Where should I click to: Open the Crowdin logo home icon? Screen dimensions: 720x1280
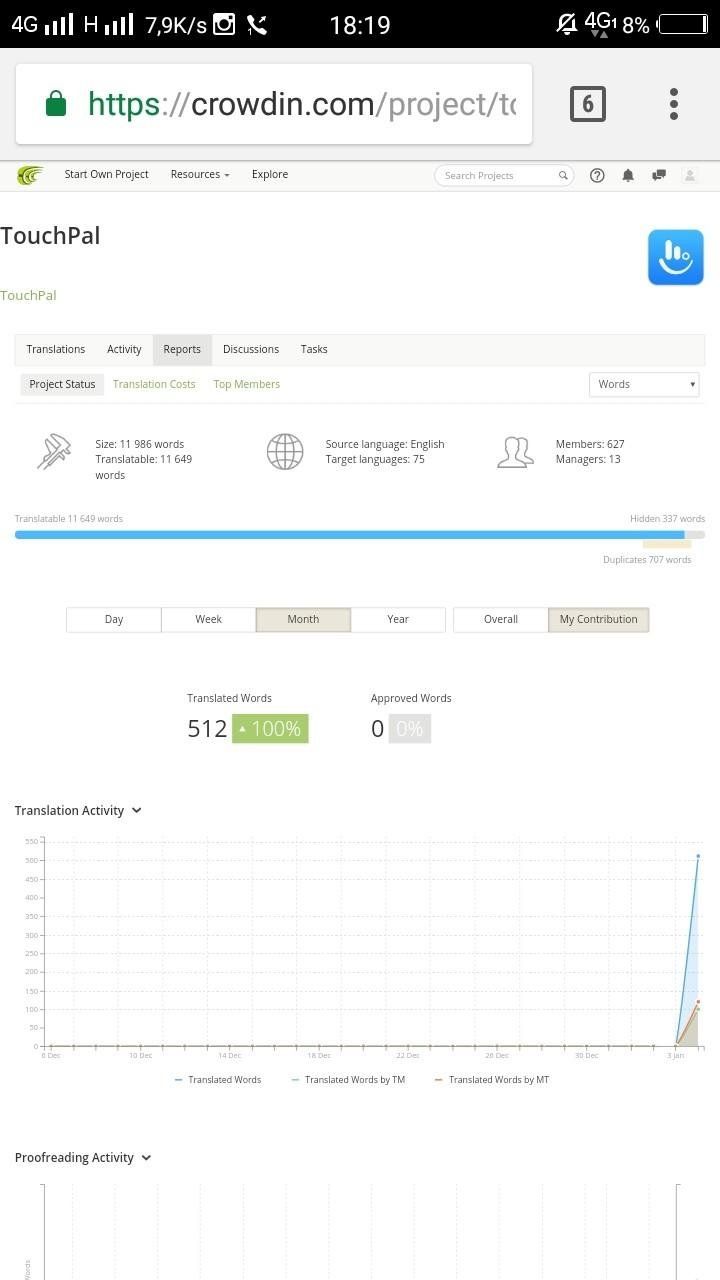coord(30,175)
